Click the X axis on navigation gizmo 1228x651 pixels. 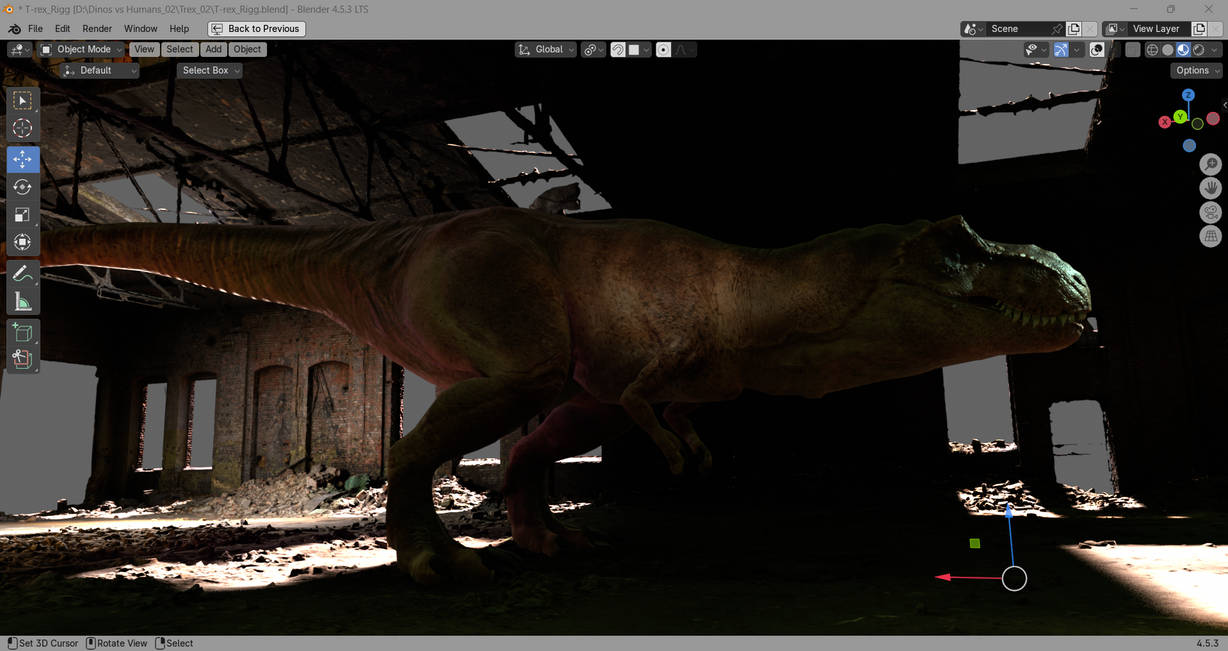pyautogui.click(x=1164, y=122)
